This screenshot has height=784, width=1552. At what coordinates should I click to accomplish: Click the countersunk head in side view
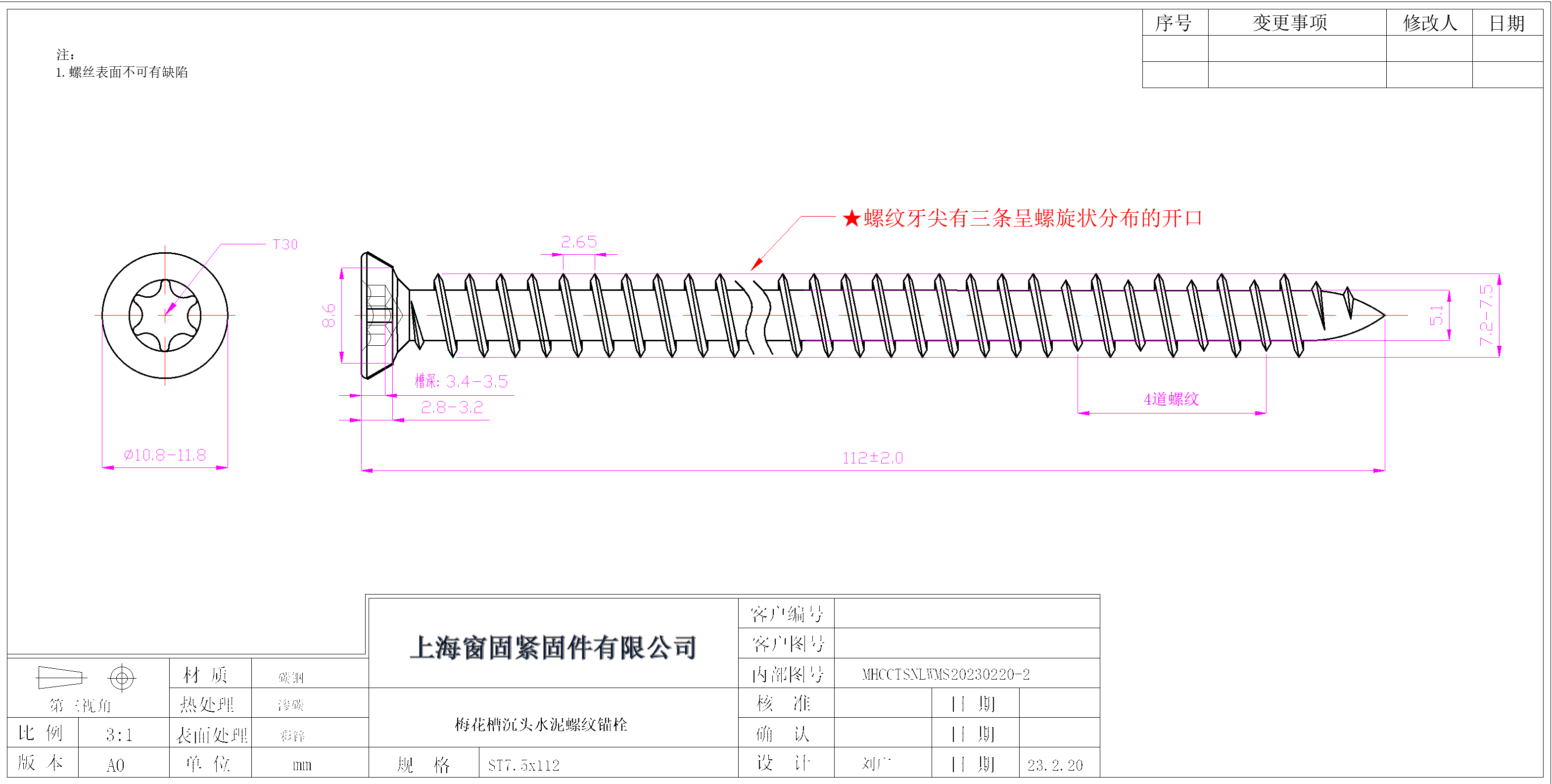[x=378, y=315]
